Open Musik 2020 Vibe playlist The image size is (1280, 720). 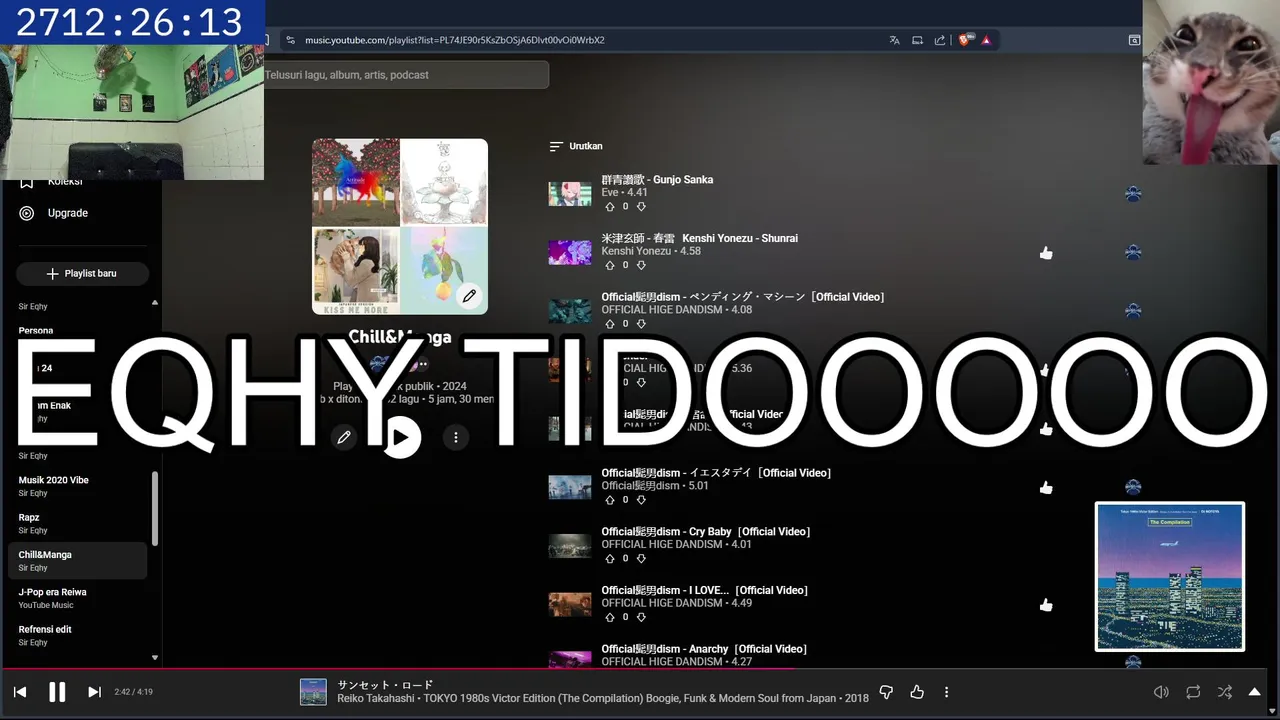(x=77, y=486)
